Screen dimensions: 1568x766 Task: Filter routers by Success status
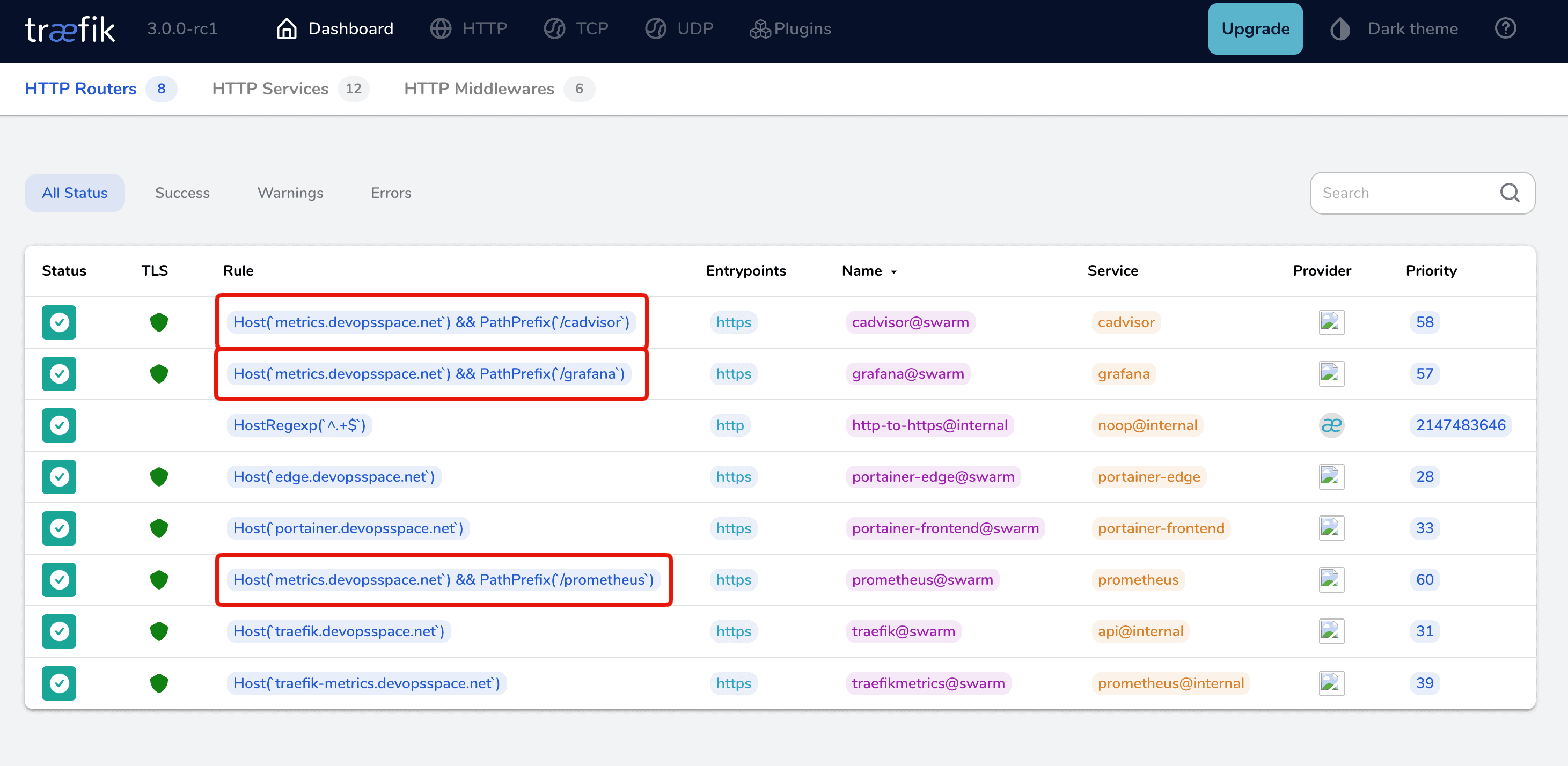point(182,193)
